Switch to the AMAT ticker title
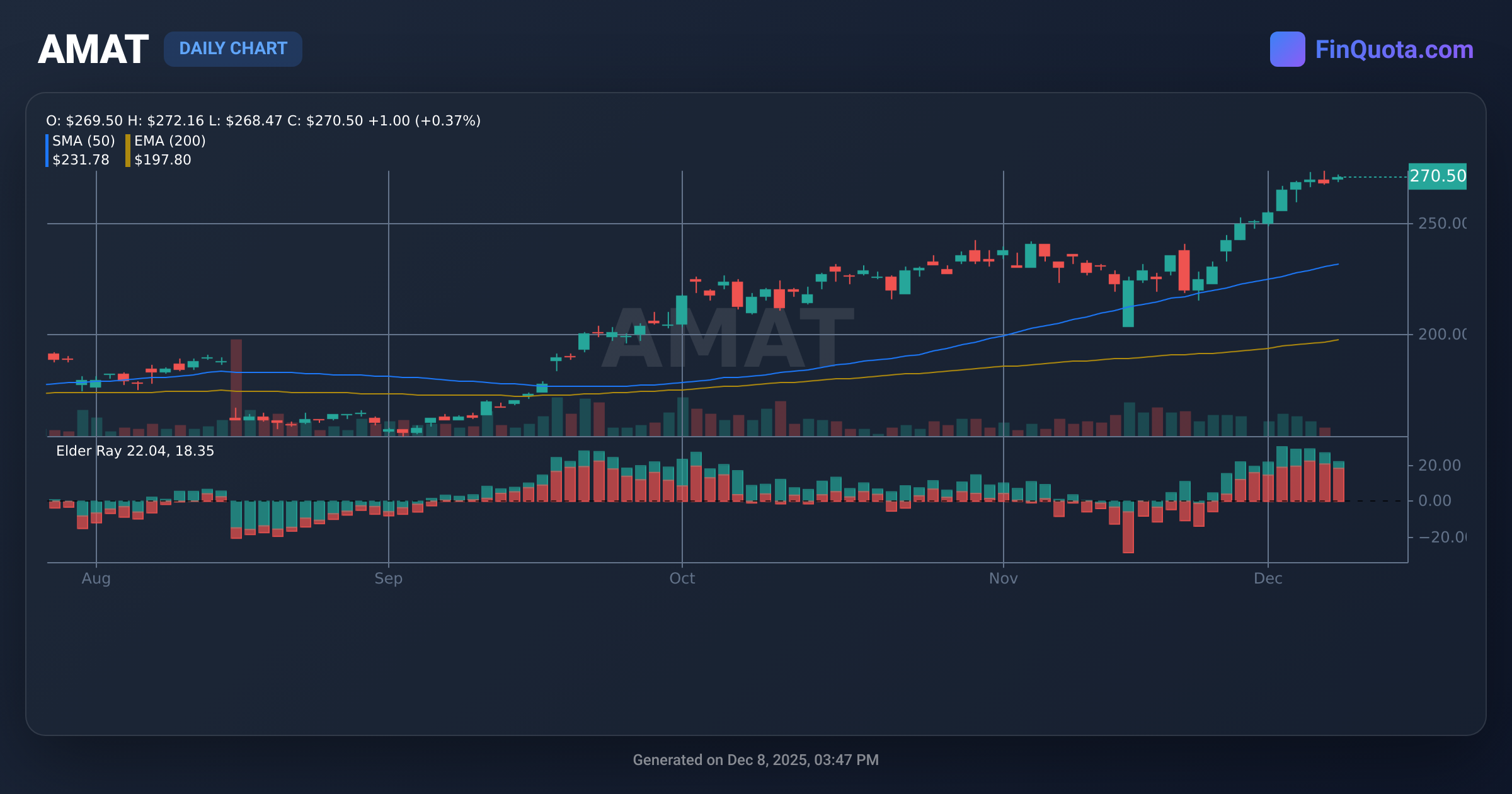Viewport: 1512px width, 794px height. (92, 49)
